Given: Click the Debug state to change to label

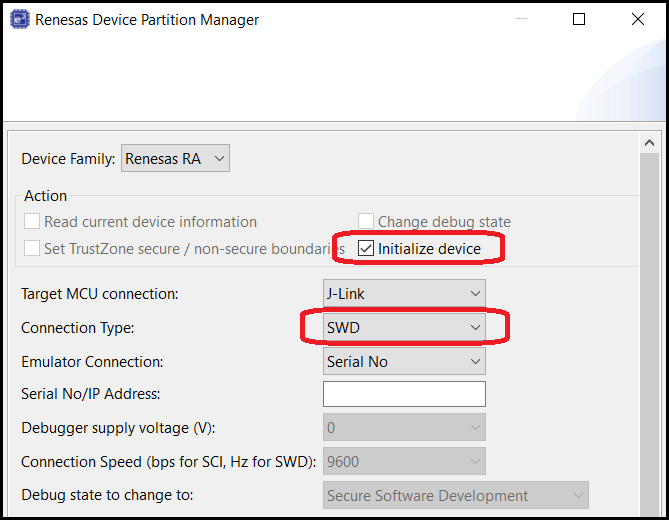Looking at the screenshot, I should point(107,495).
